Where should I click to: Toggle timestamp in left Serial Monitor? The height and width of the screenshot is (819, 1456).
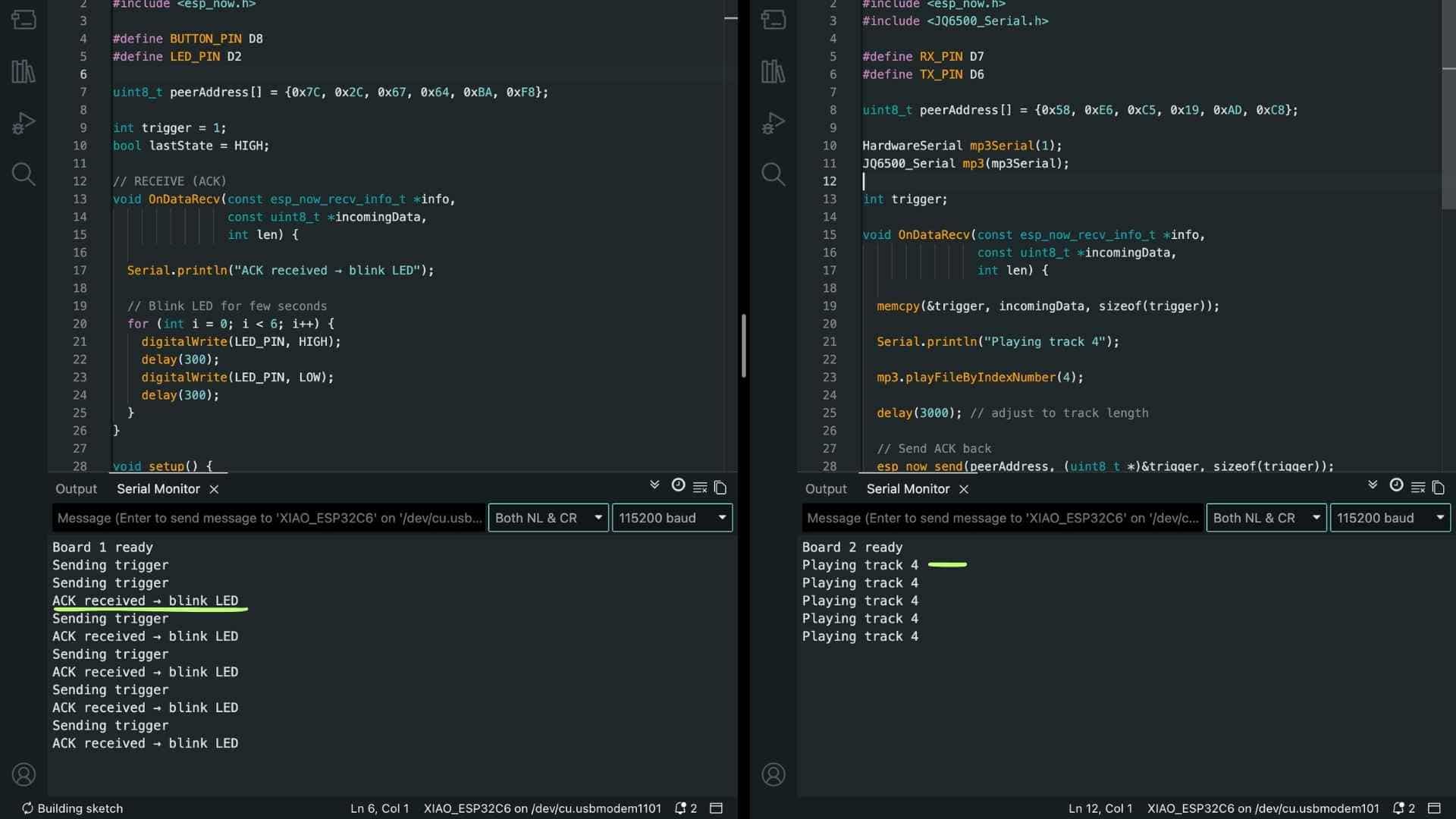point(678,485)
